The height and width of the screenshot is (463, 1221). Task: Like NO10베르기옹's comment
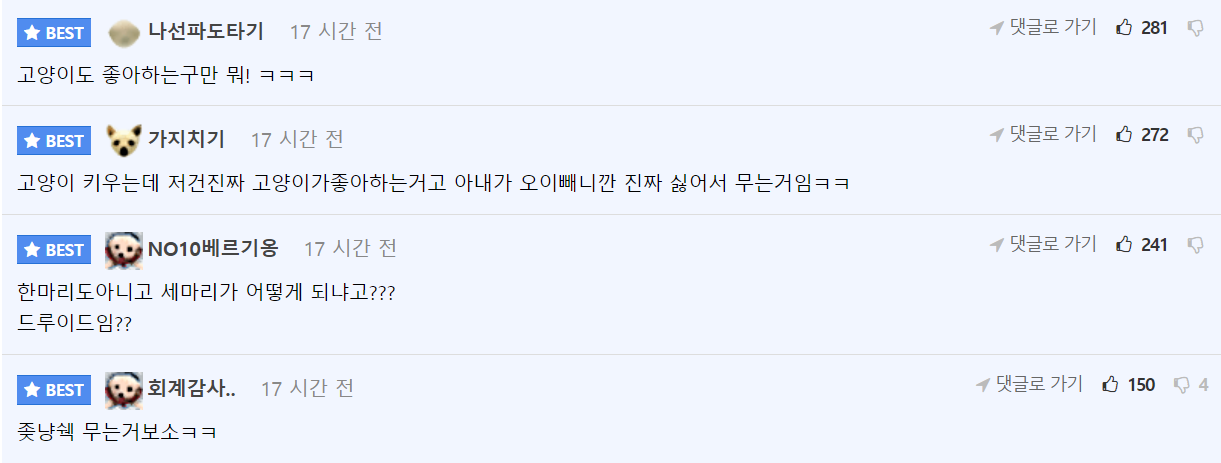[1124, 245]
